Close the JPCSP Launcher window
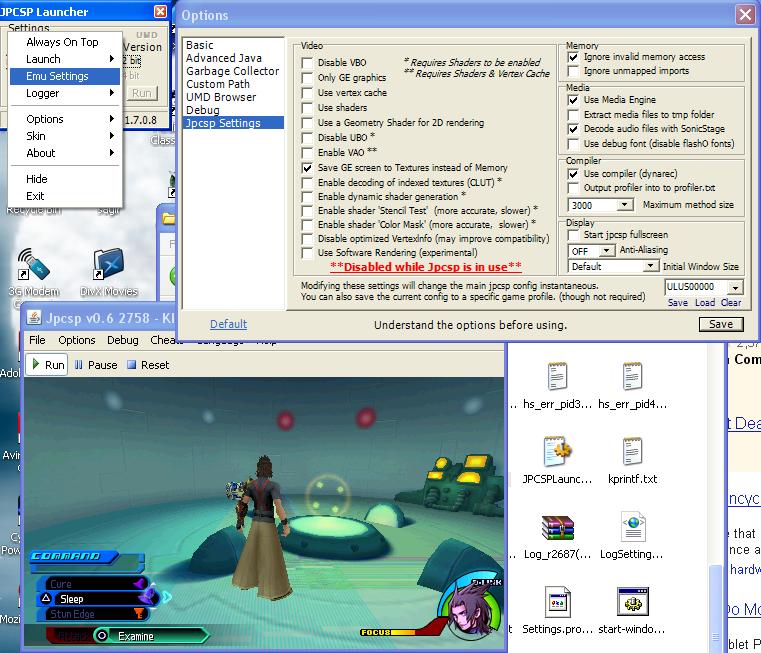Screen dimensions: 761x653 tap(160, 11)
